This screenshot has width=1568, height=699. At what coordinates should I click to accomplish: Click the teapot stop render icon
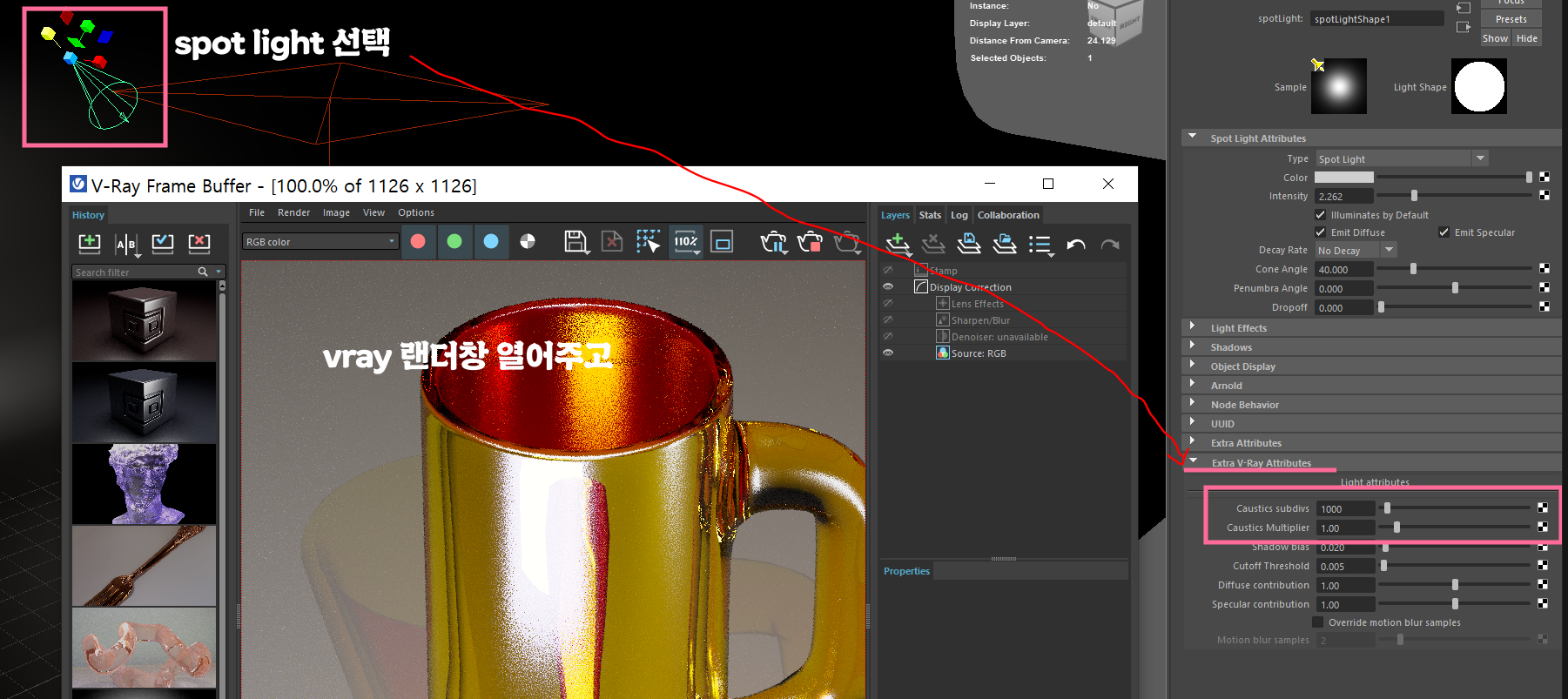(x=810, y=242)
